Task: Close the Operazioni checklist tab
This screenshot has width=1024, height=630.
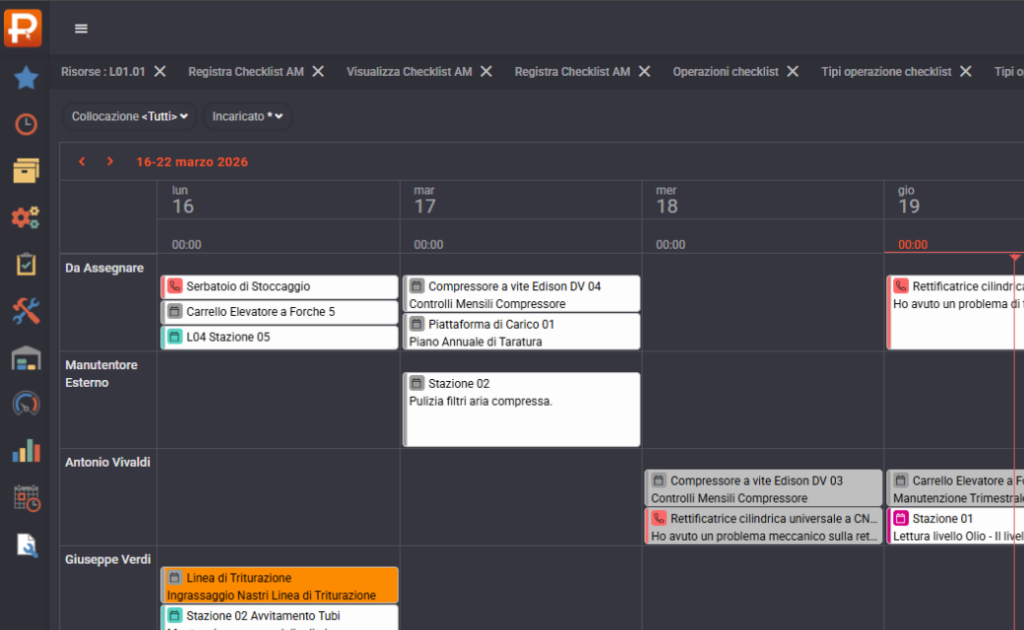Action: (x=793, y=71)
